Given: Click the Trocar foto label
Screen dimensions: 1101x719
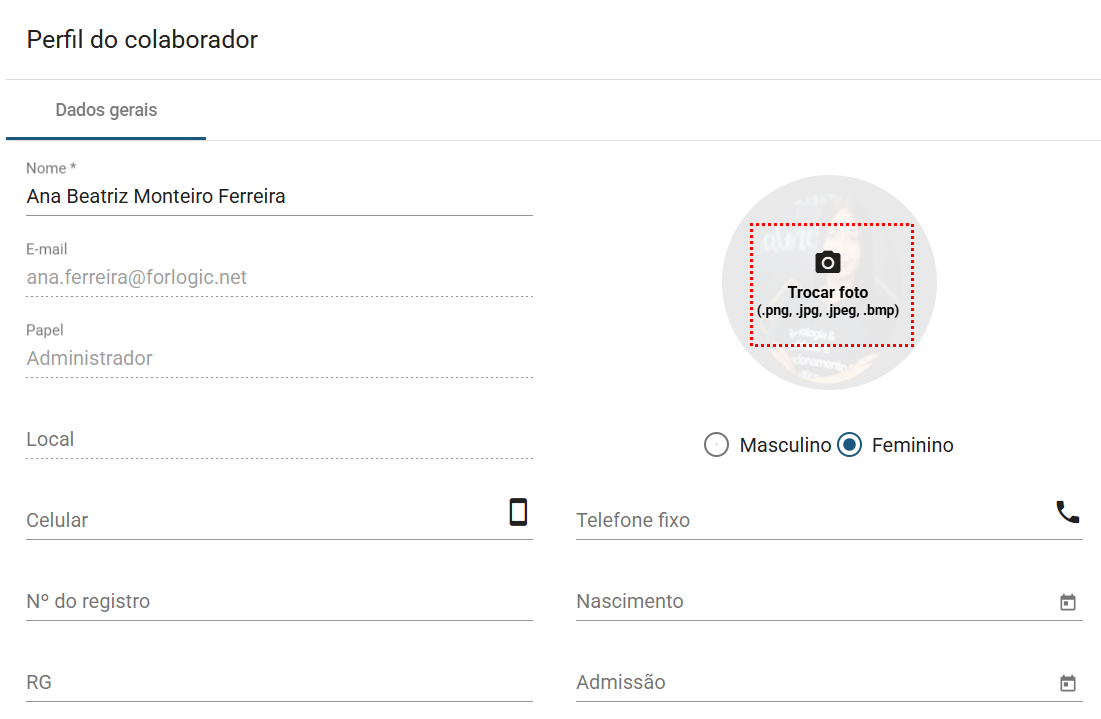Looking at the screenshot, I should click(828, 293).
